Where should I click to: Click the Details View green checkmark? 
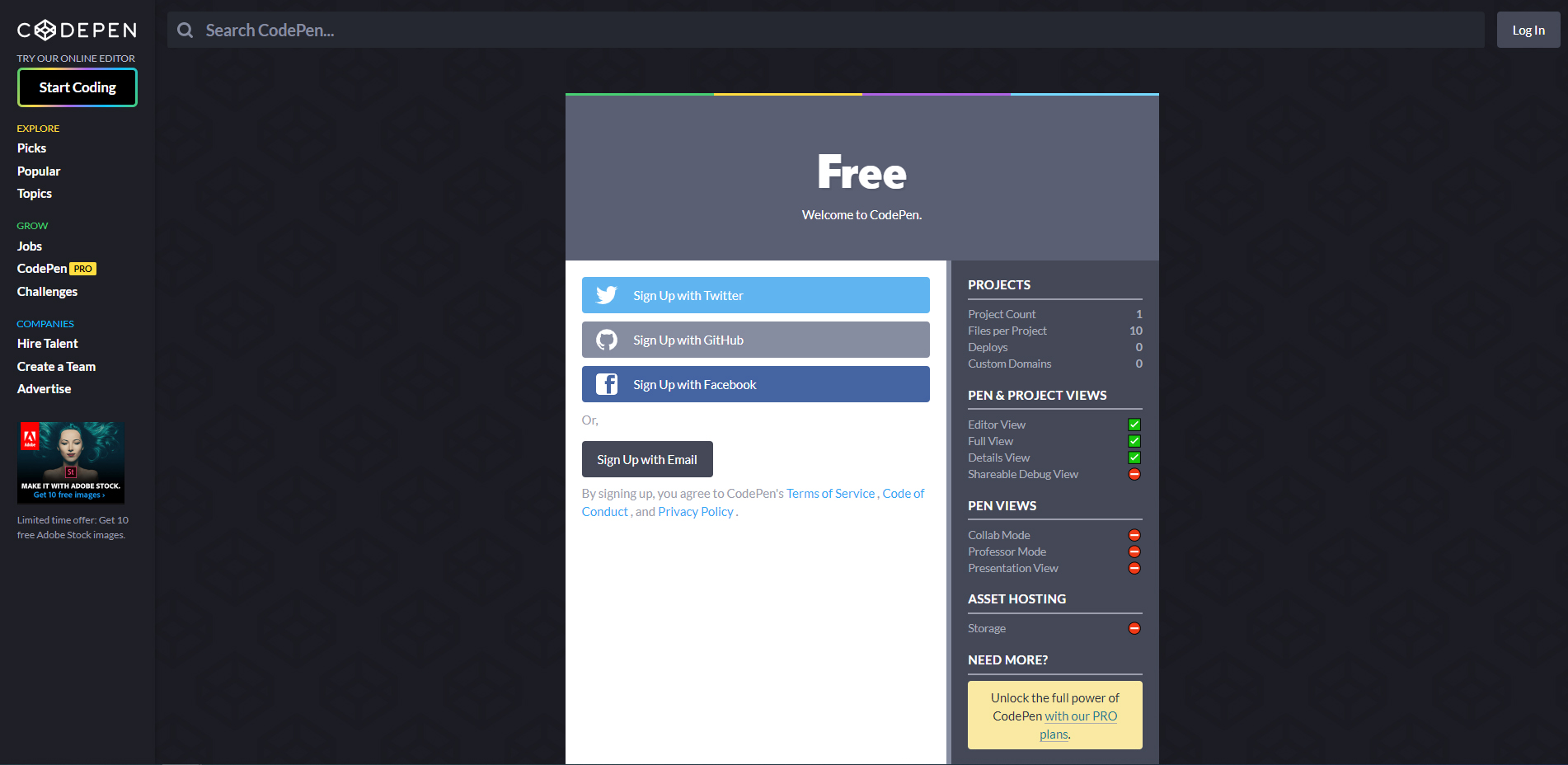1134,458
